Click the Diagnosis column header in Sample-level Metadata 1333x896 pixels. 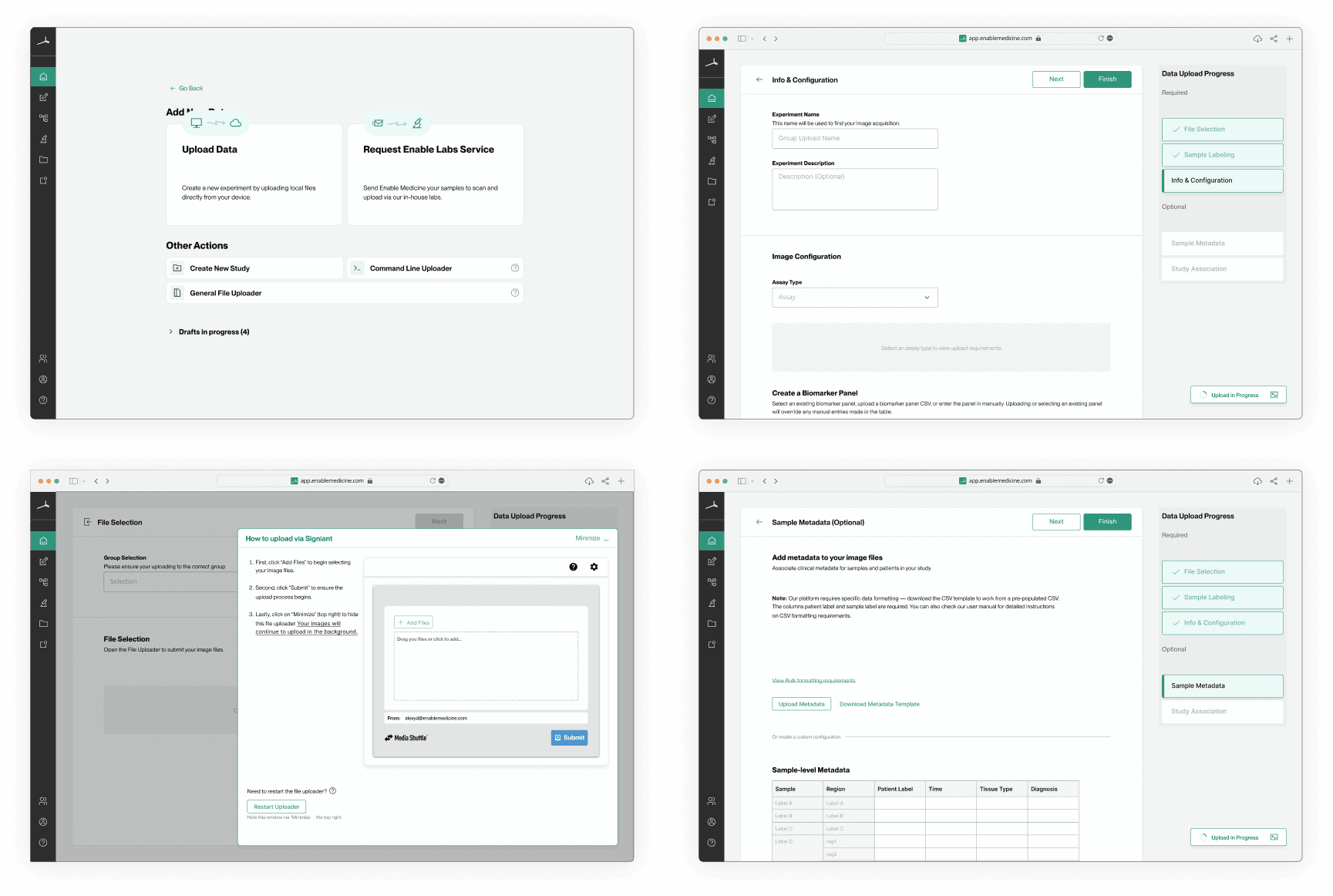(x=1053, y=789)
